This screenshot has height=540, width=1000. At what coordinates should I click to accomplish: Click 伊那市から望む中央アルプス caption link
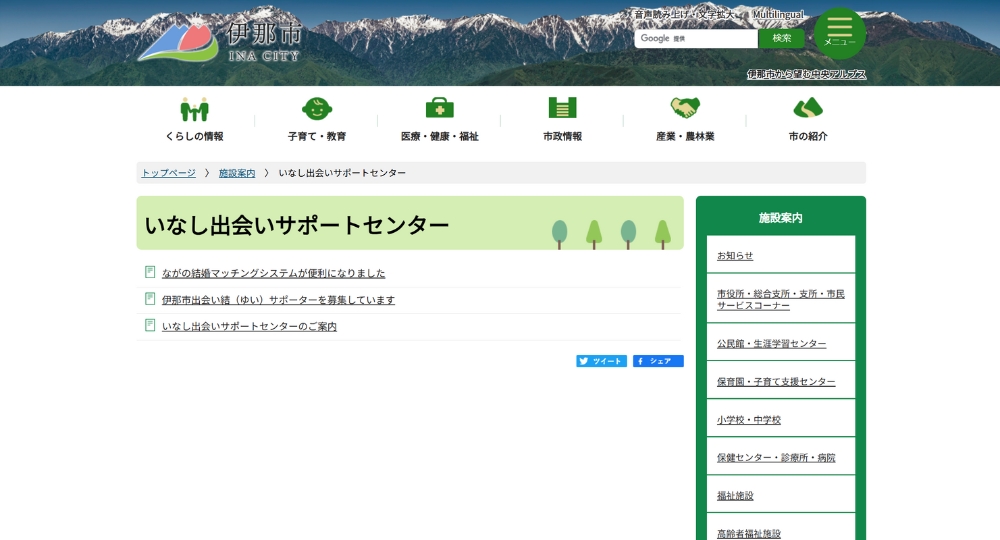[806, 75]
